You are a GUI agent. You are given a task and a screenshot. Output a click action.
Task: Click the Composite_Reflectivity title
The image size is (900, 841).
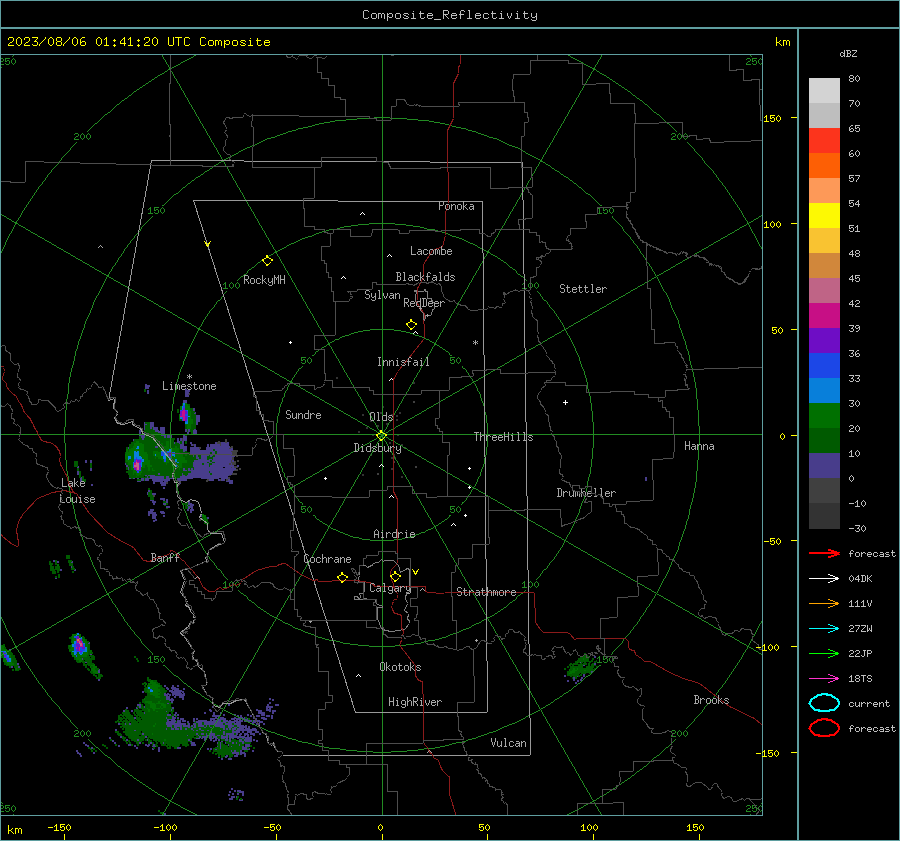coord(450,15)
